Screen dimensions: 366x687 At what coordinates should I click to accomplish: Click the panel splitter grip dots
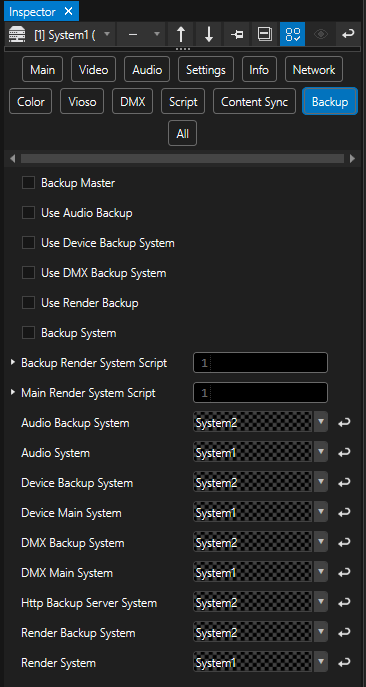(x=183, y=49)
